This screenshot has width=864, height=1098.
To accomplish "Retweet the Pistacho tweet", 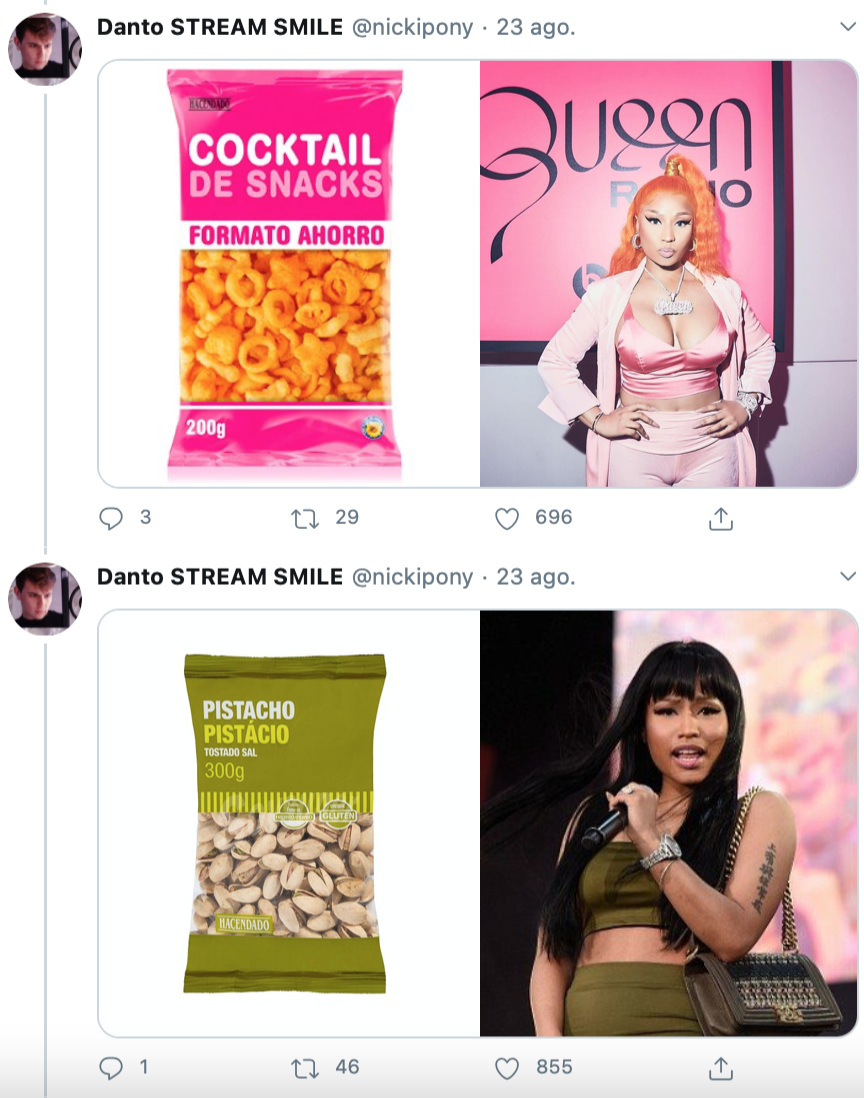I will [304, 1068].
